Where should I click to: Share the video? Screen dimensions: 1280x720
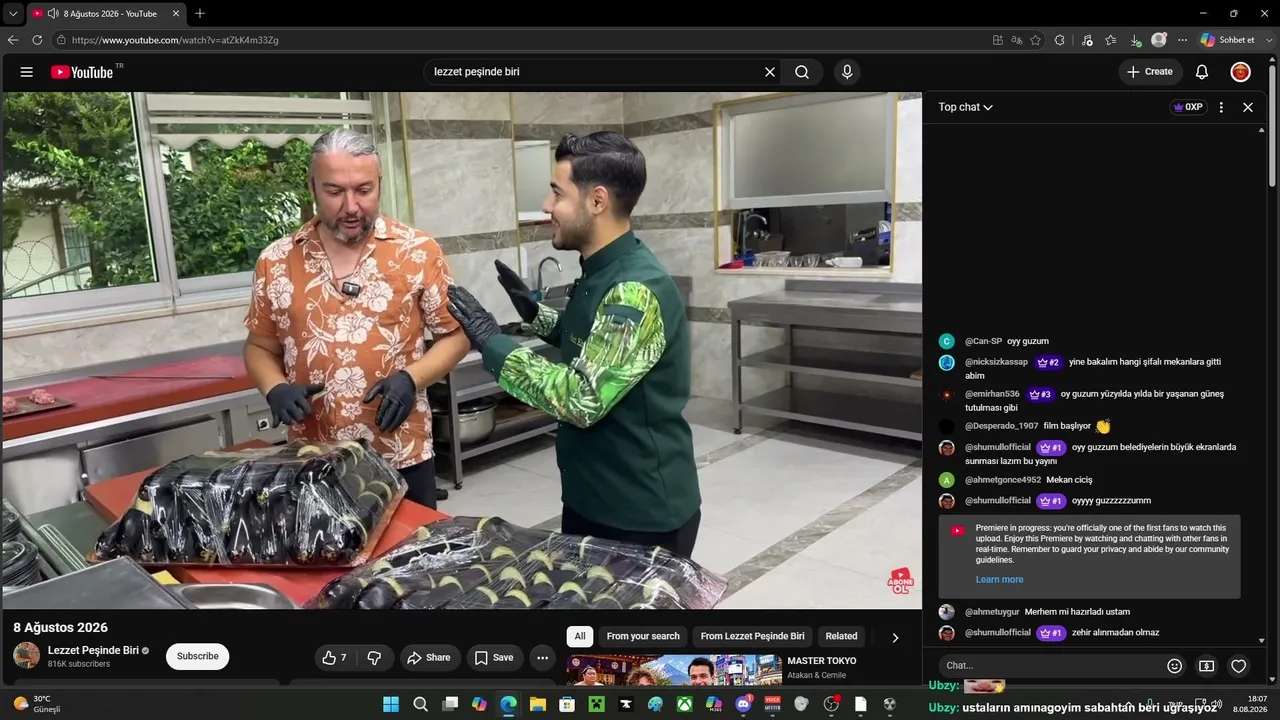coord(430,658)
